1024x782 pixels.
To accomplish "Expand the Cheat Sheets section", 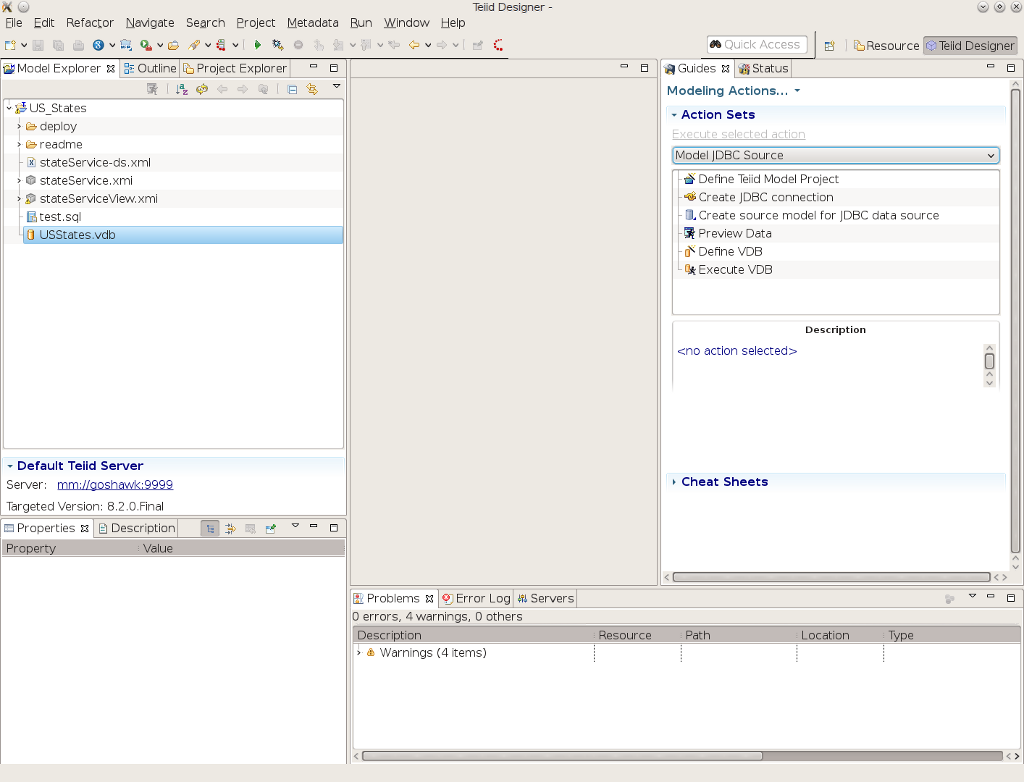I will click(724, 482).
